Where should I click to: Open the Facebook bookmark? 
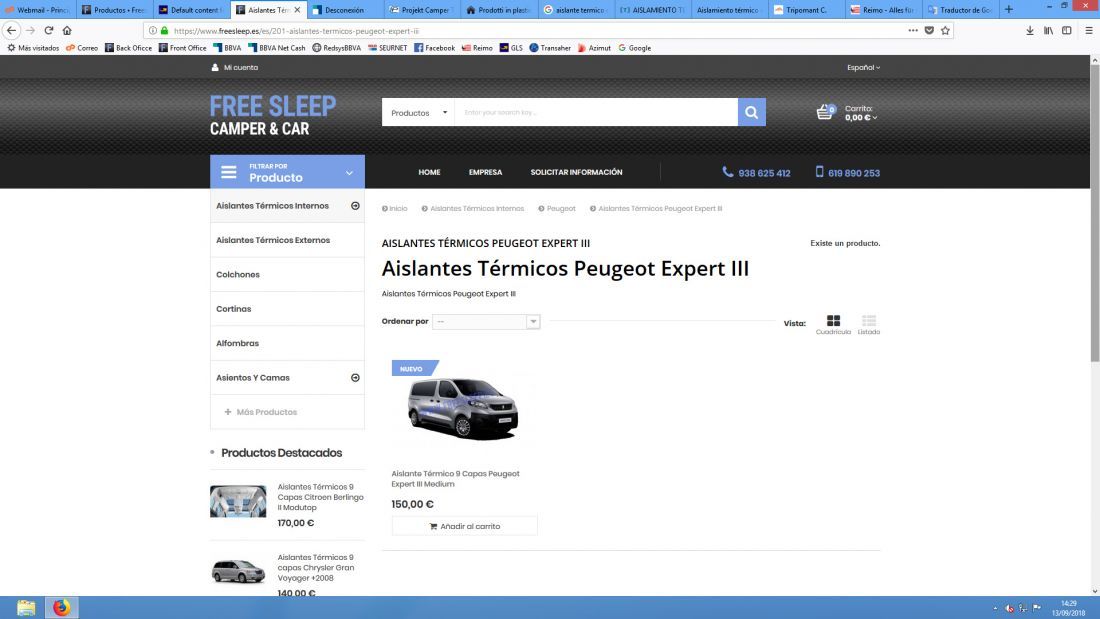(434, 48)
